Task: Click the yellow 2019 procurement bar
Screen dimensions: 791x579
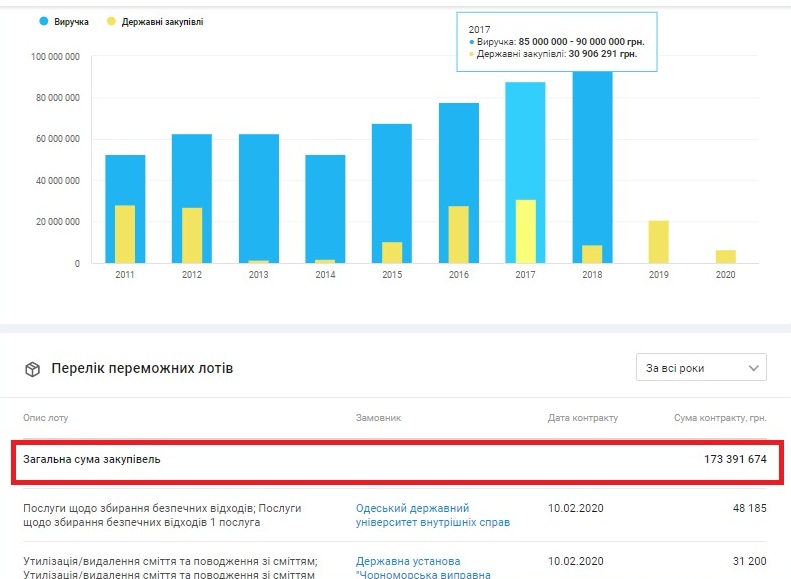Action: coord(658,242)
